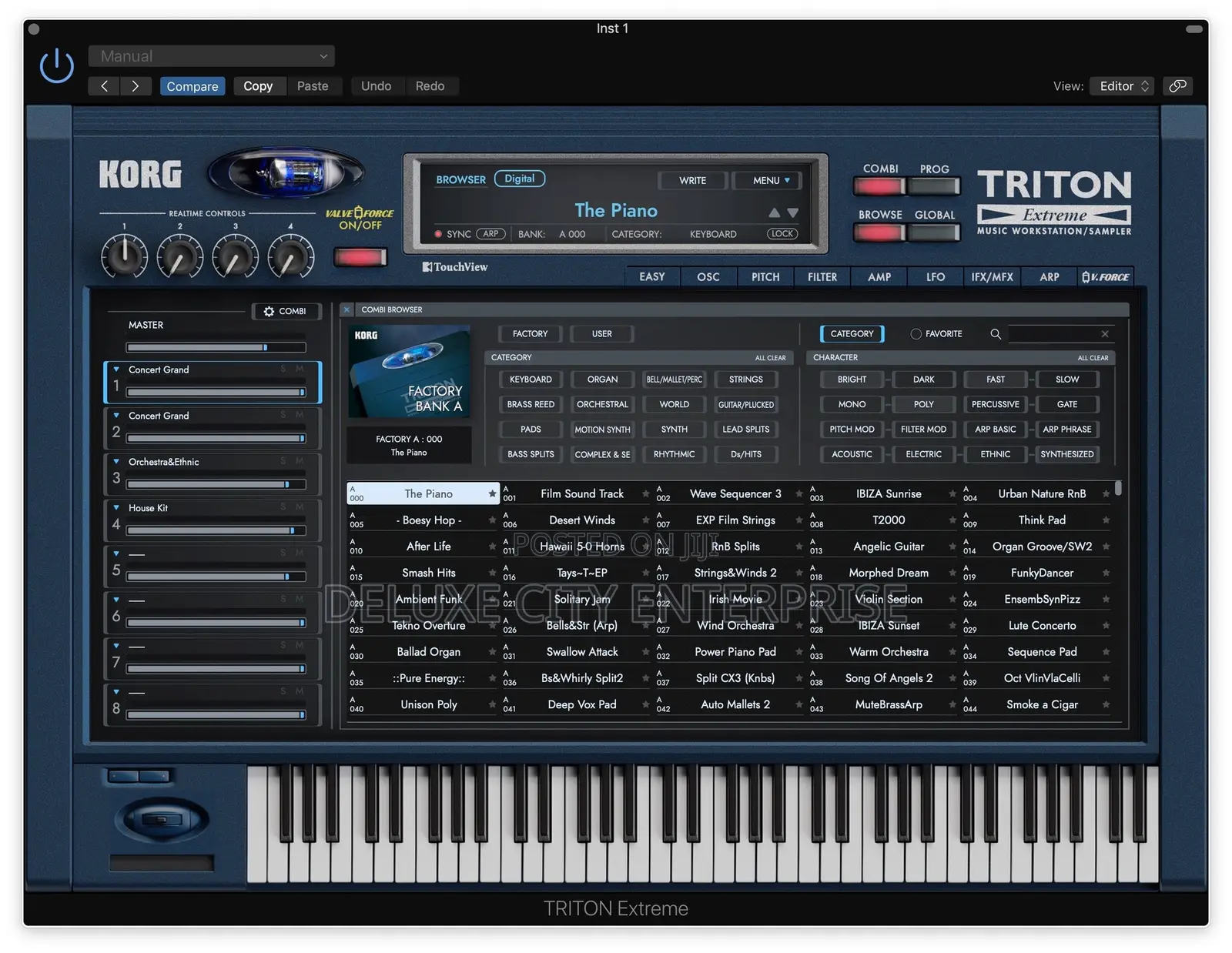
Task: Toggle the Compare button
Action: 192,86
